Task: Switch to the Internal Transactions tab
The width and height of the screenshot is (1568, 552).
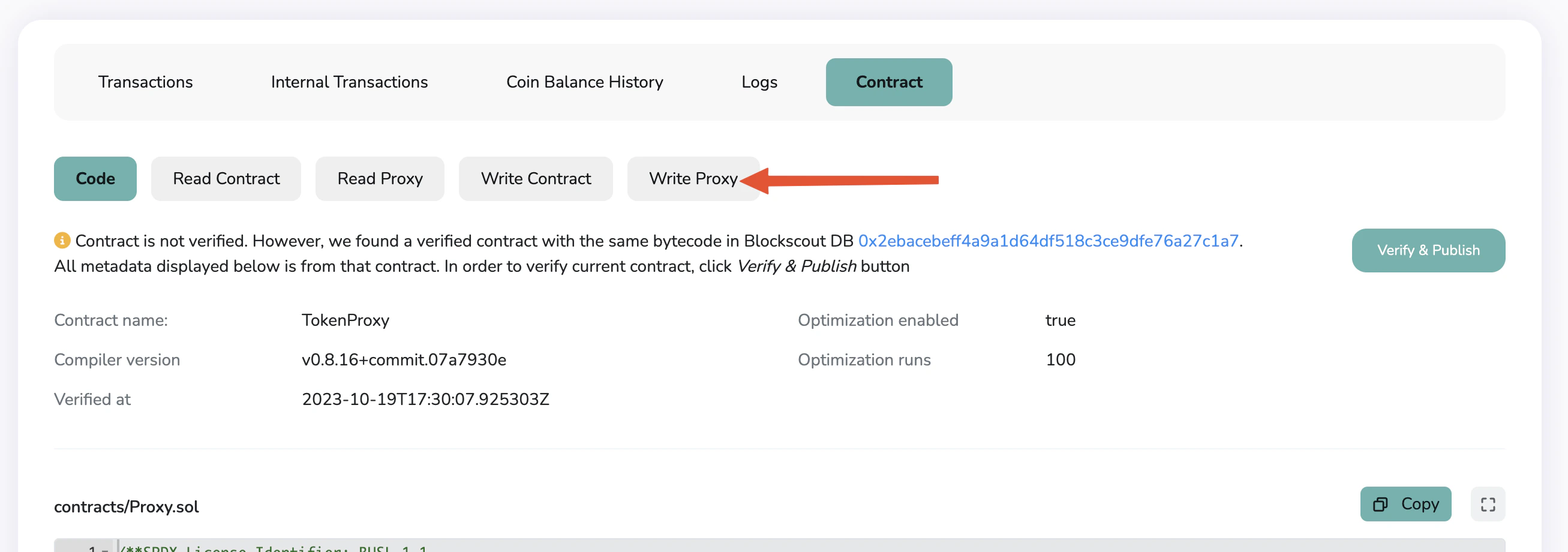Action: (x=349, y=82)
